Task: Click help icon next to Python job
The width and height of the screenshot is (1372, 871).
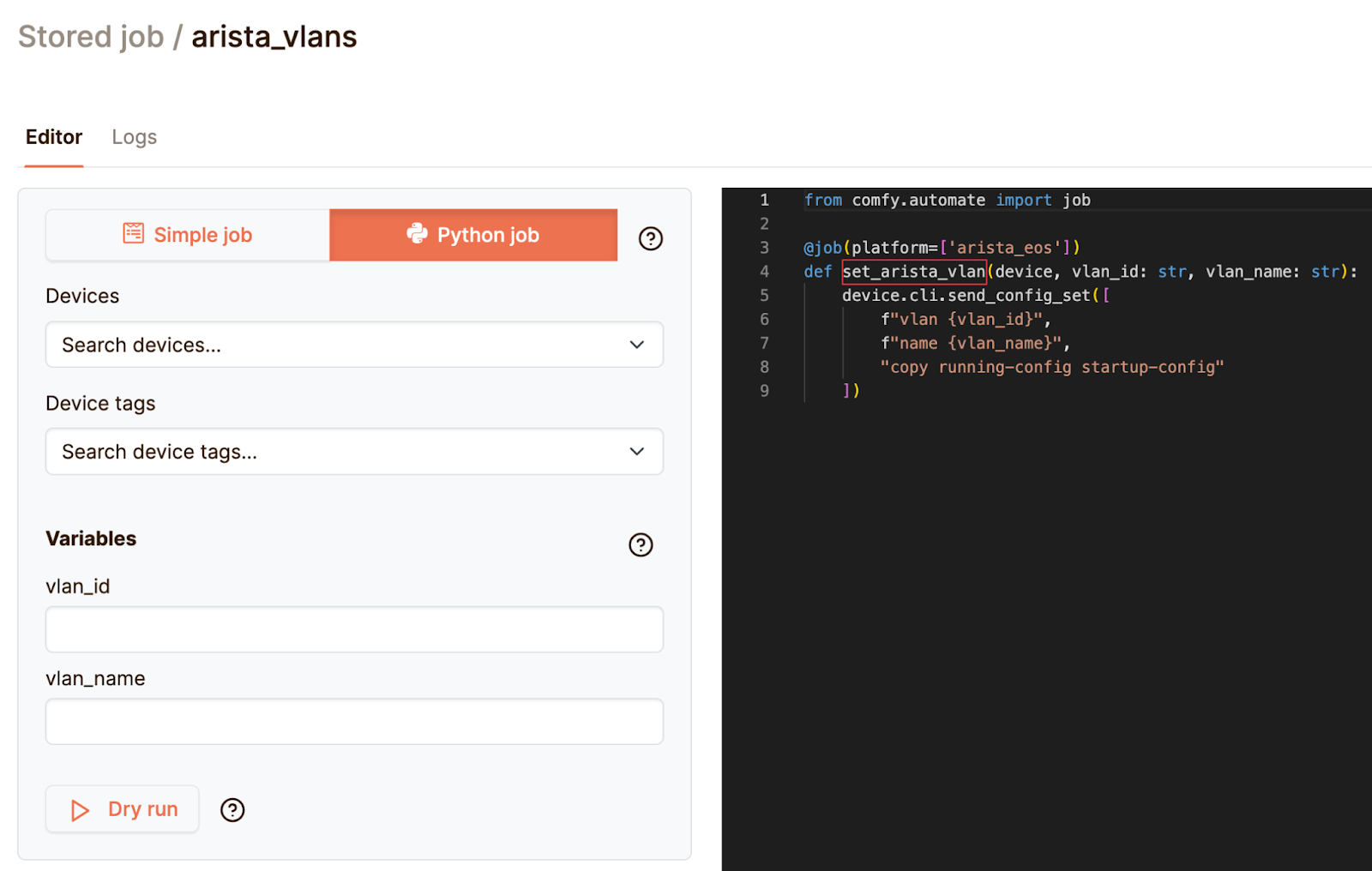Action: 650,238
